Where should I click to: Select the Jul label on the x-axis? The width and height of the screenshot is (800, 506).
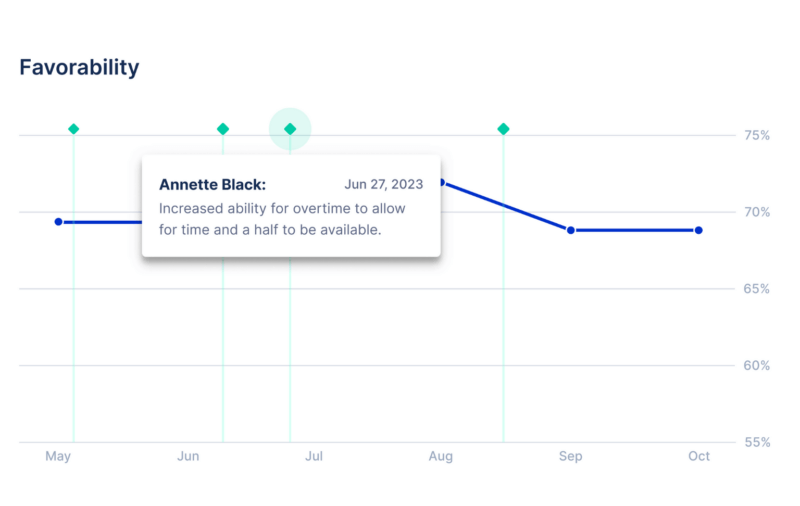314,456
